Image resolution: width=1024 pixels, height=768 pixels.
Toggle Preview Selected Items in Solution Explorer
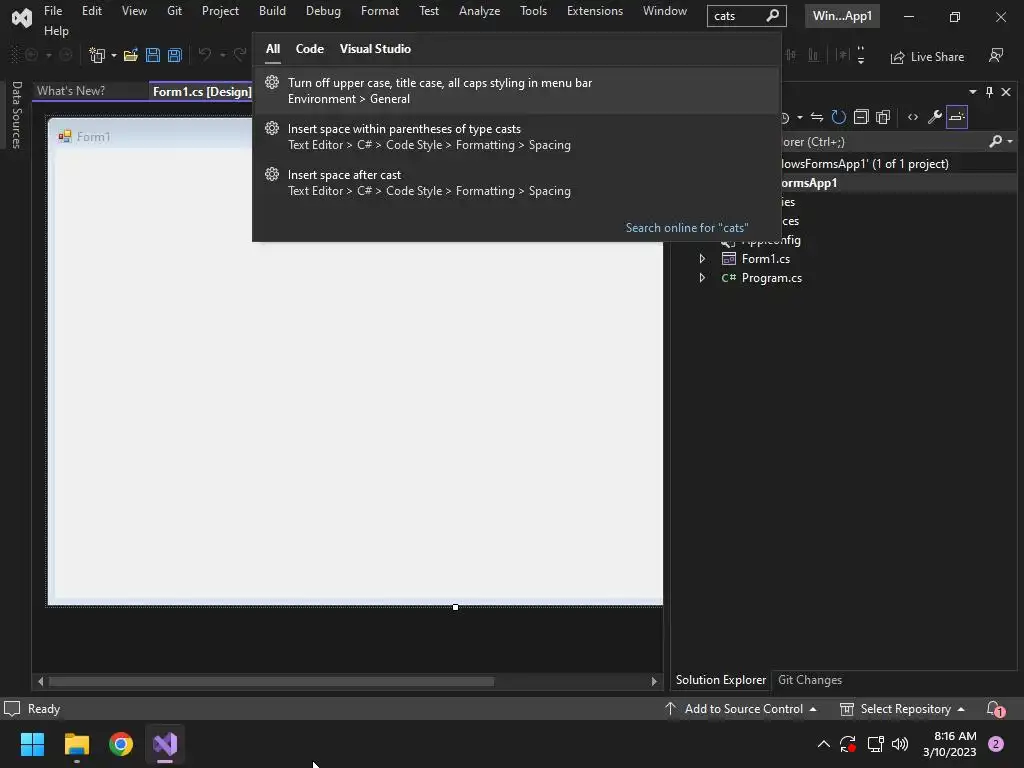pyautogui.click(x=957, y=117)
